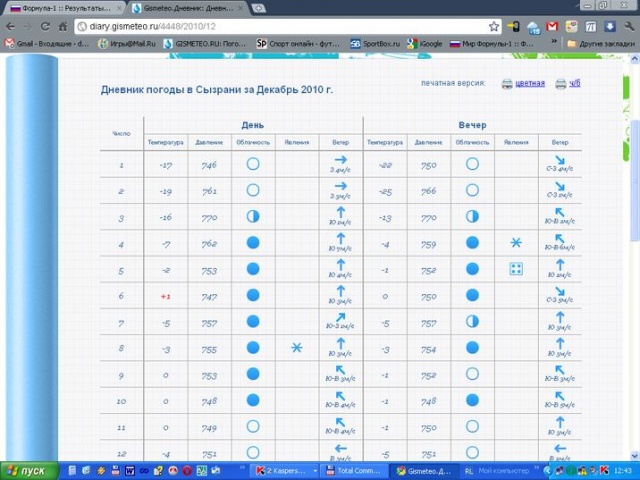Expand the Другие закладки bookmarks folder
The width and height of the screenshot is (640, 480).
click(x=599, y=44)
